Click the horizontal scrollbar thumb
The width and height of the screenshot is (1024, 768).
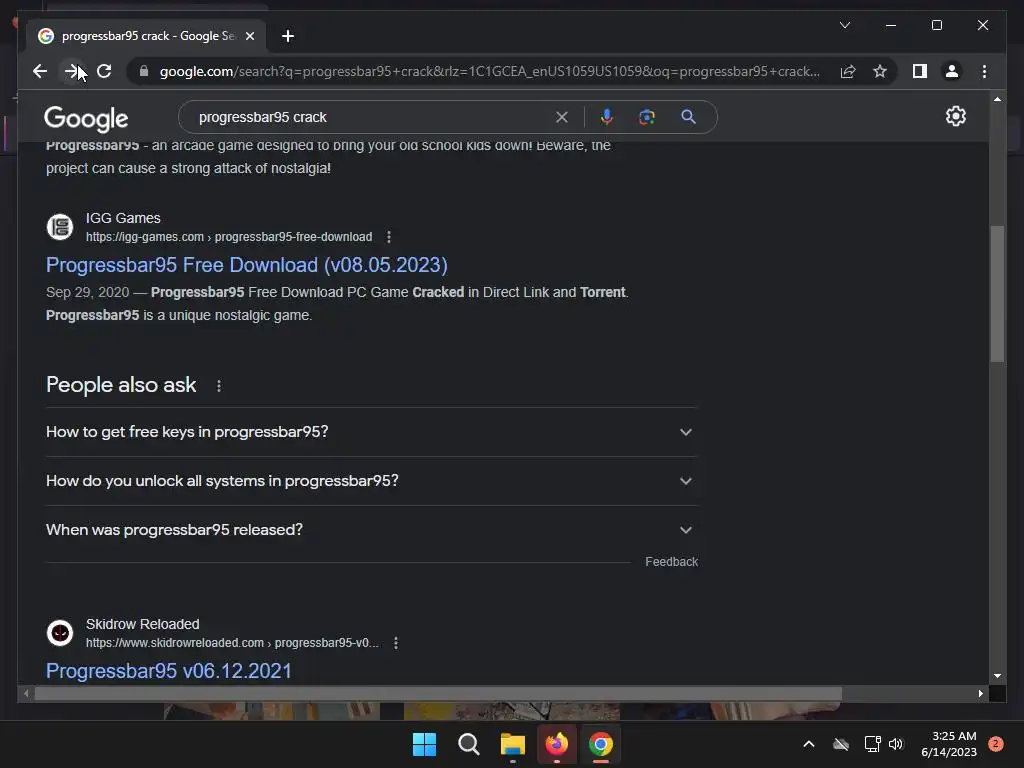click(438, 694)
